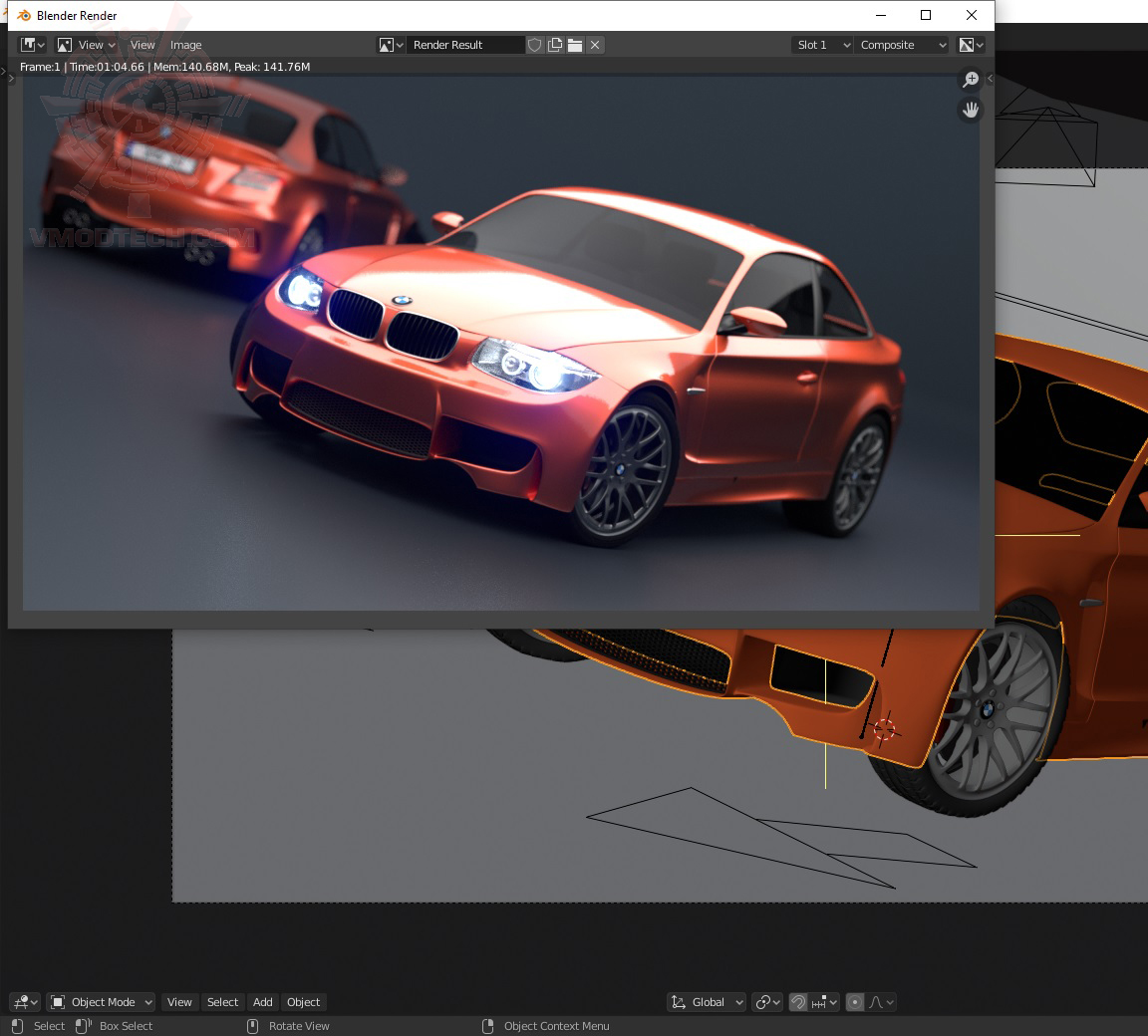Open the Object menu in viewport header
The height and width of the screenshot is (1036, 1148).
[x=303, y=1002]
